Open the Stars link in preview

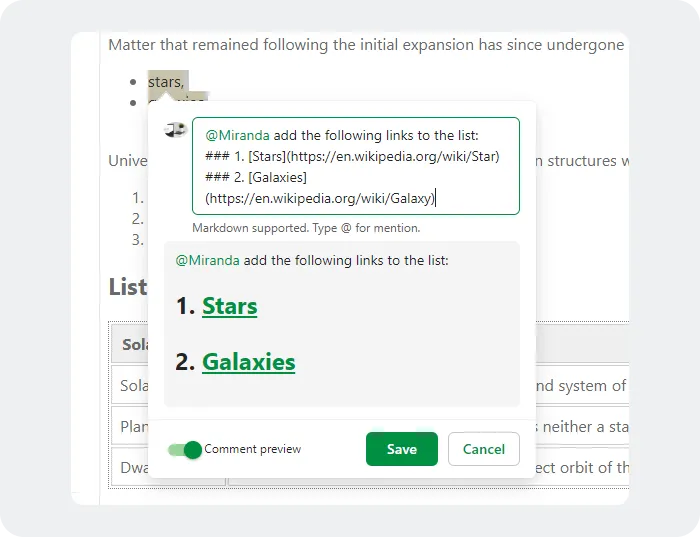pyautogui.click(x=229, y=306)
